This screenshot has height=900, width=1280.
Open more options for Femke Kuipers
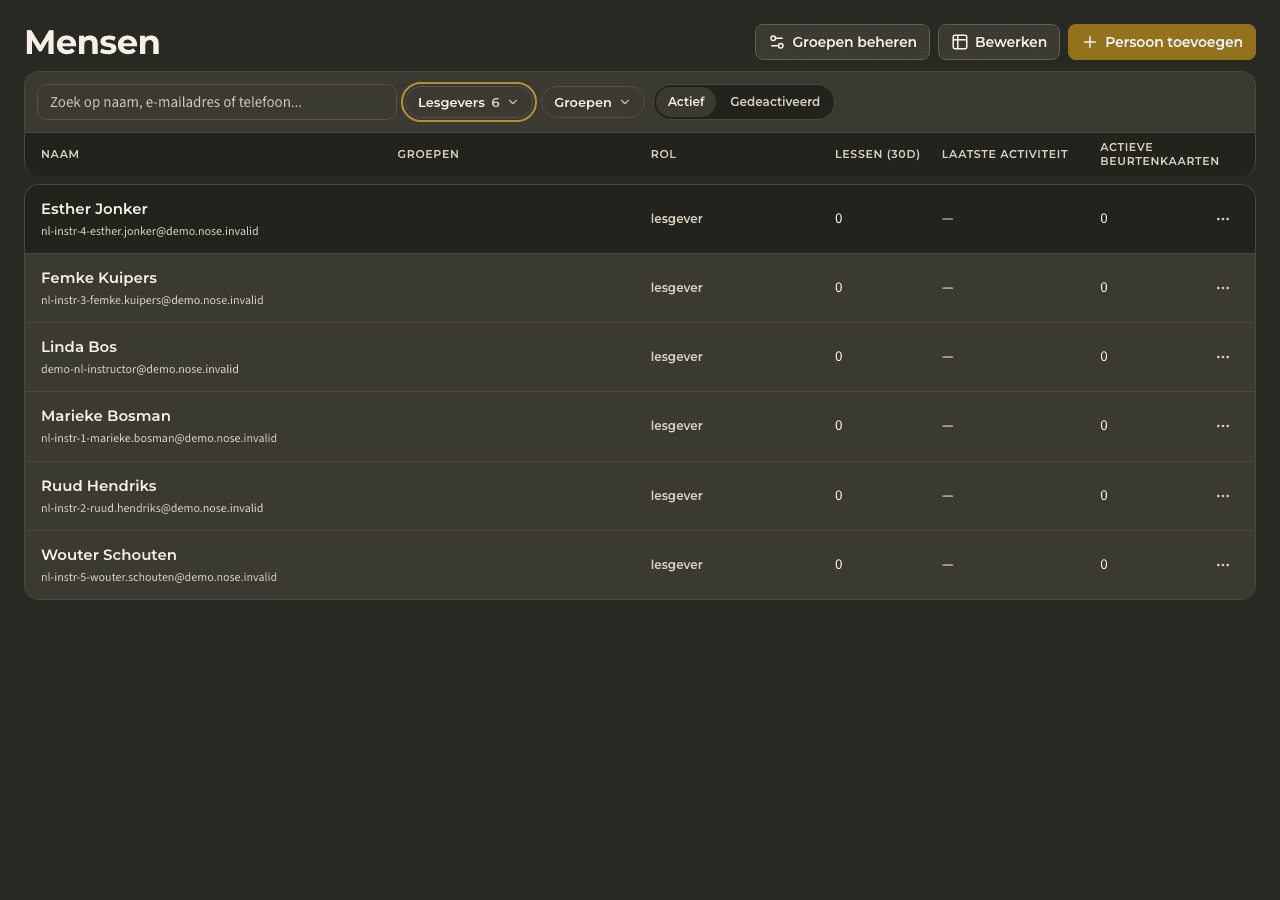1222,288
